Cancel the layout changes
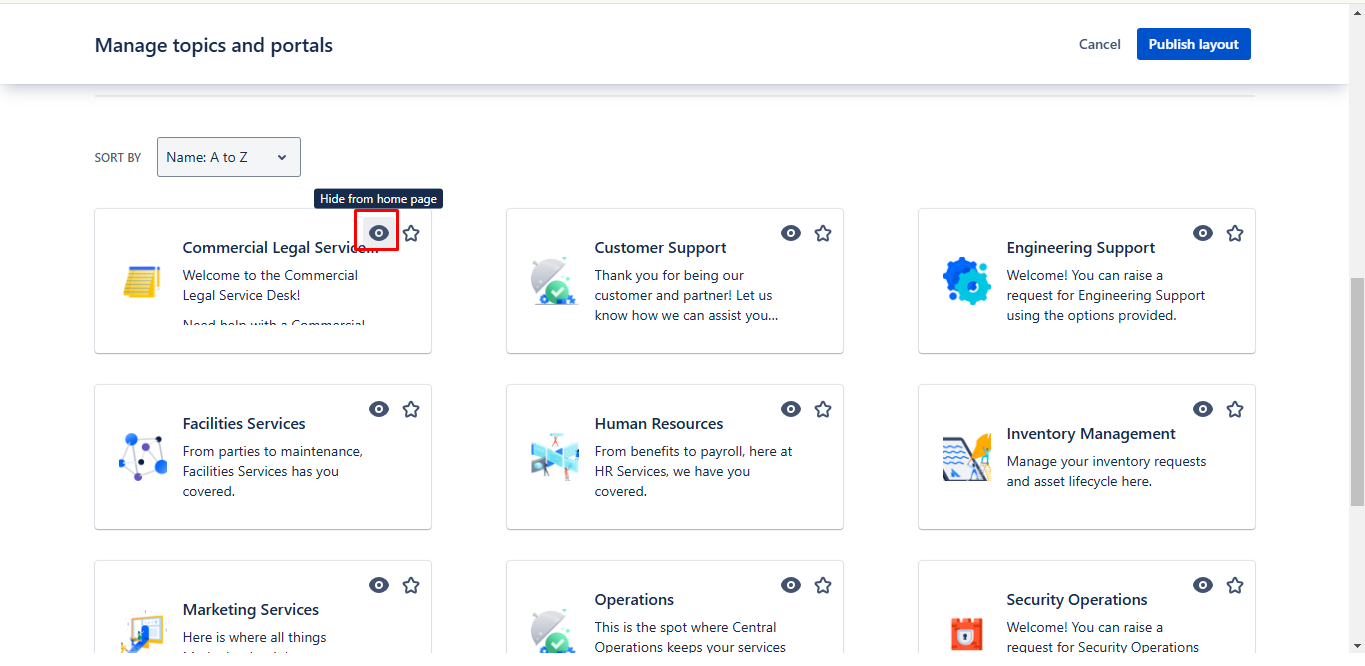The height and width of the screenshot is (666, 1365). coord(1099,44)
